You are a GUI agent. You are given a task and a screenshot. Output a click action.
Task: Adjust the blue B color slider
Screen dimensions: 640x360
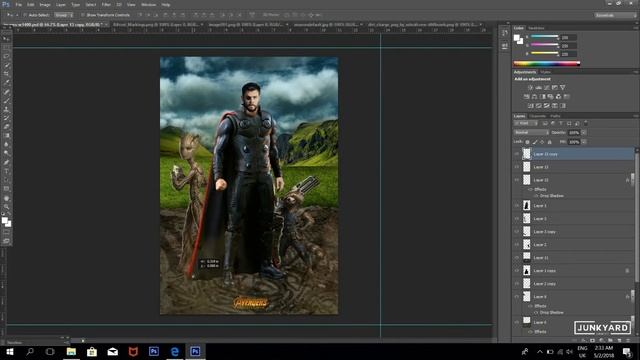tap(544, 53)
